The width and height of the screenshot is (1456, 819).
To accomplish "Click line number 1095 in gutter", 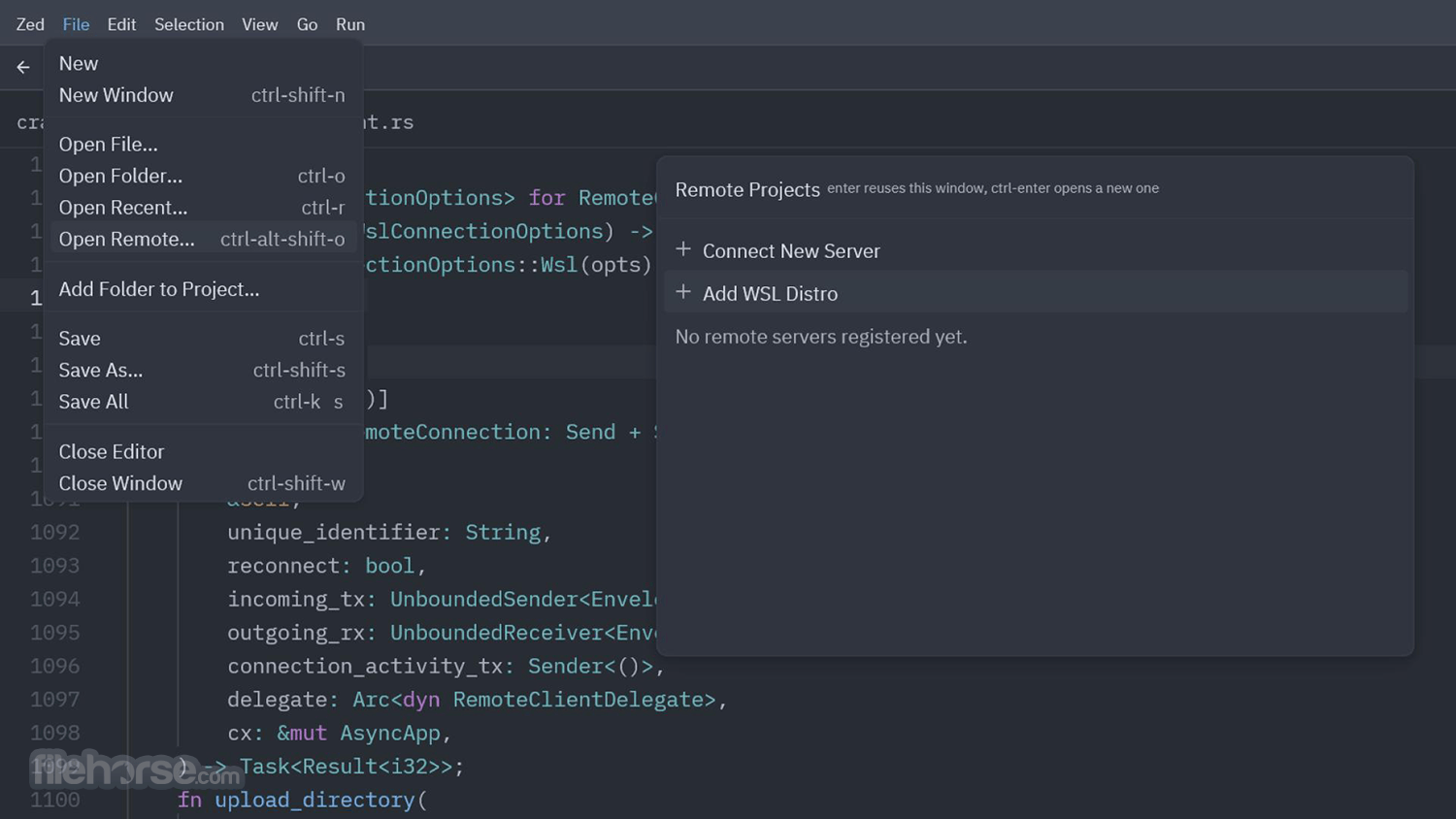I will [54, 633].
